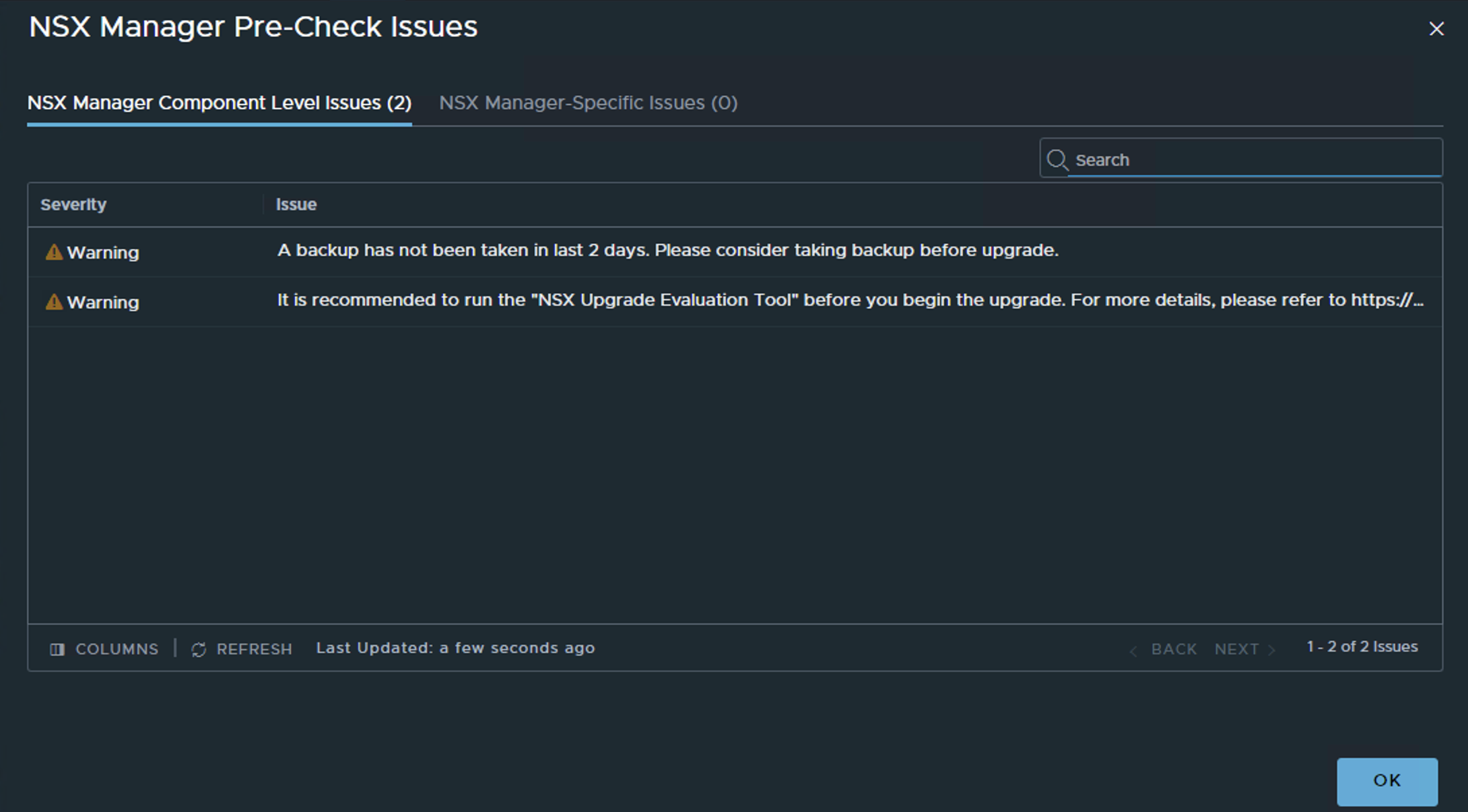Click the columns grid icon
1468x812 pixels.
point(57,649)
